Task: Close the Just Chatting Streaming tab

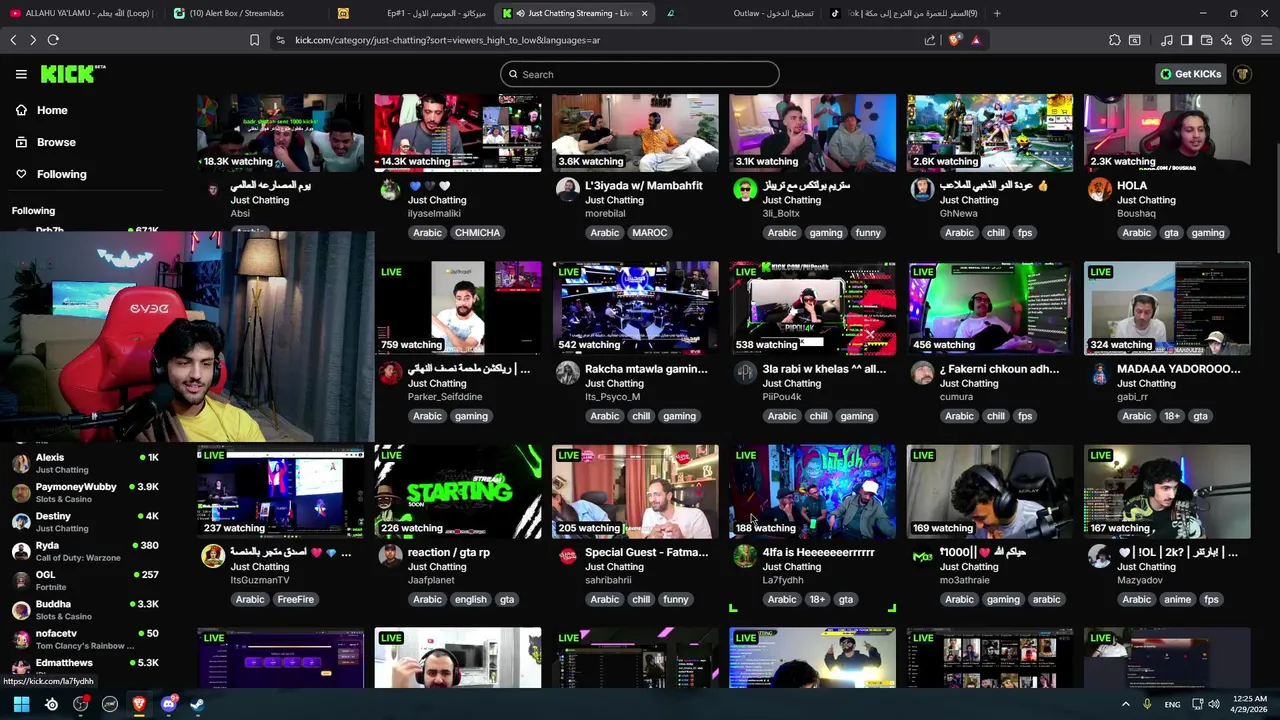Action: pyautogui.click(x=644, y=13)
